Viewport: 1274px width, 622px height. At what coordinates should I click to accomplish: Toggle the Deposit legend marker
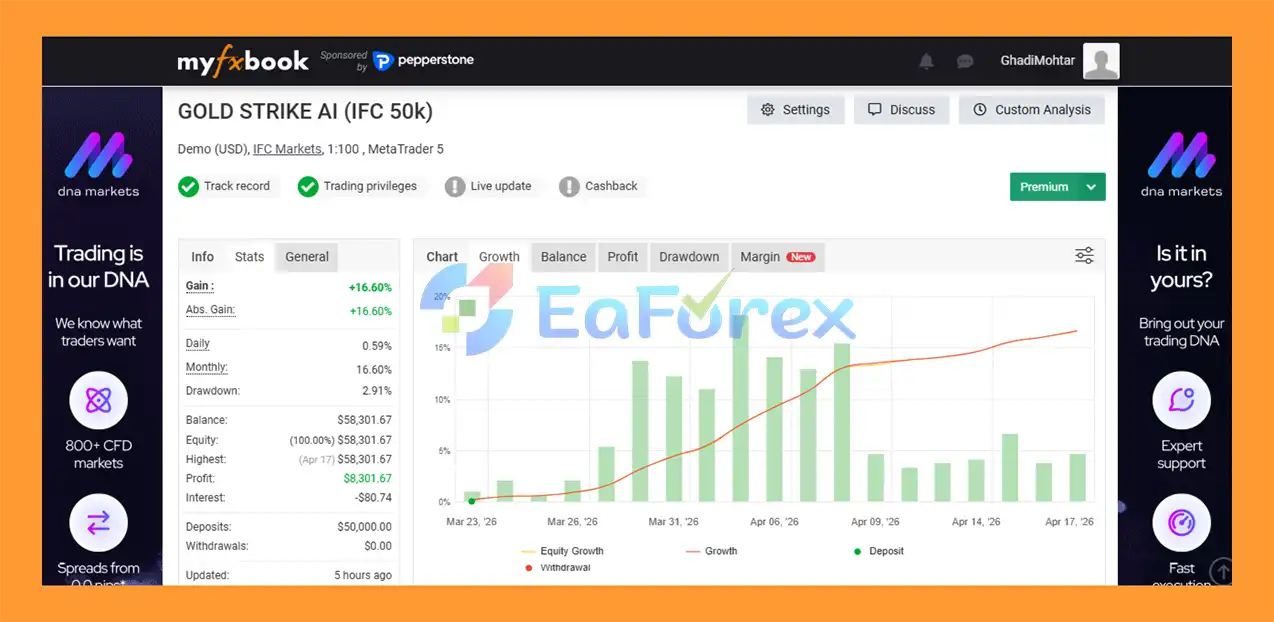point(880,551)
